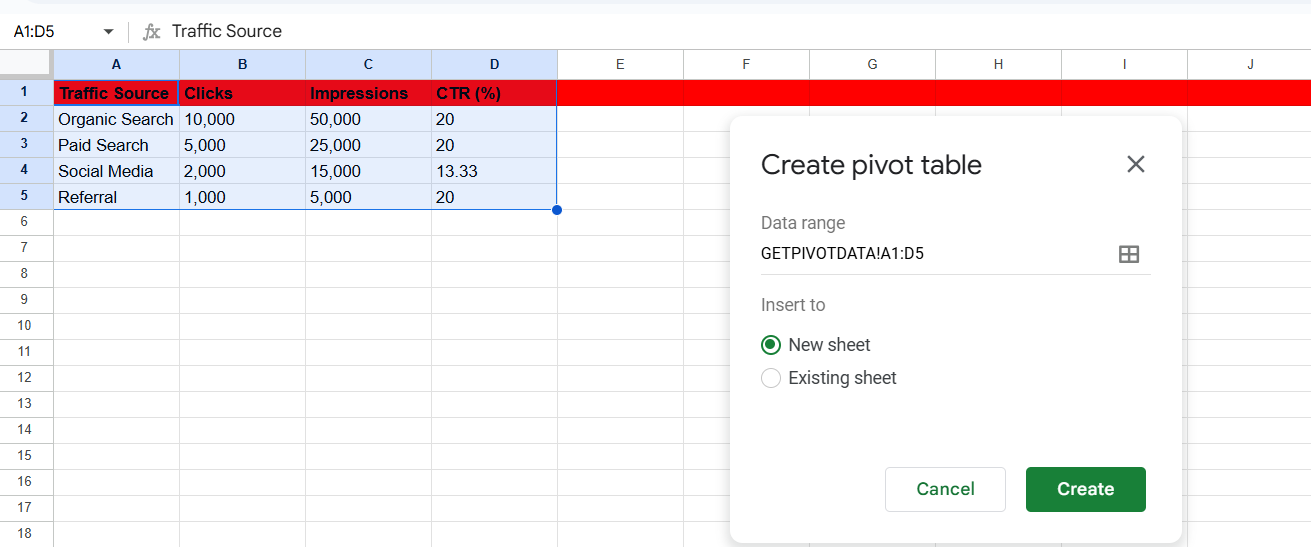This screenshot has width=1311, height=547.
Task: Select column A header
Action: point(116,64)
